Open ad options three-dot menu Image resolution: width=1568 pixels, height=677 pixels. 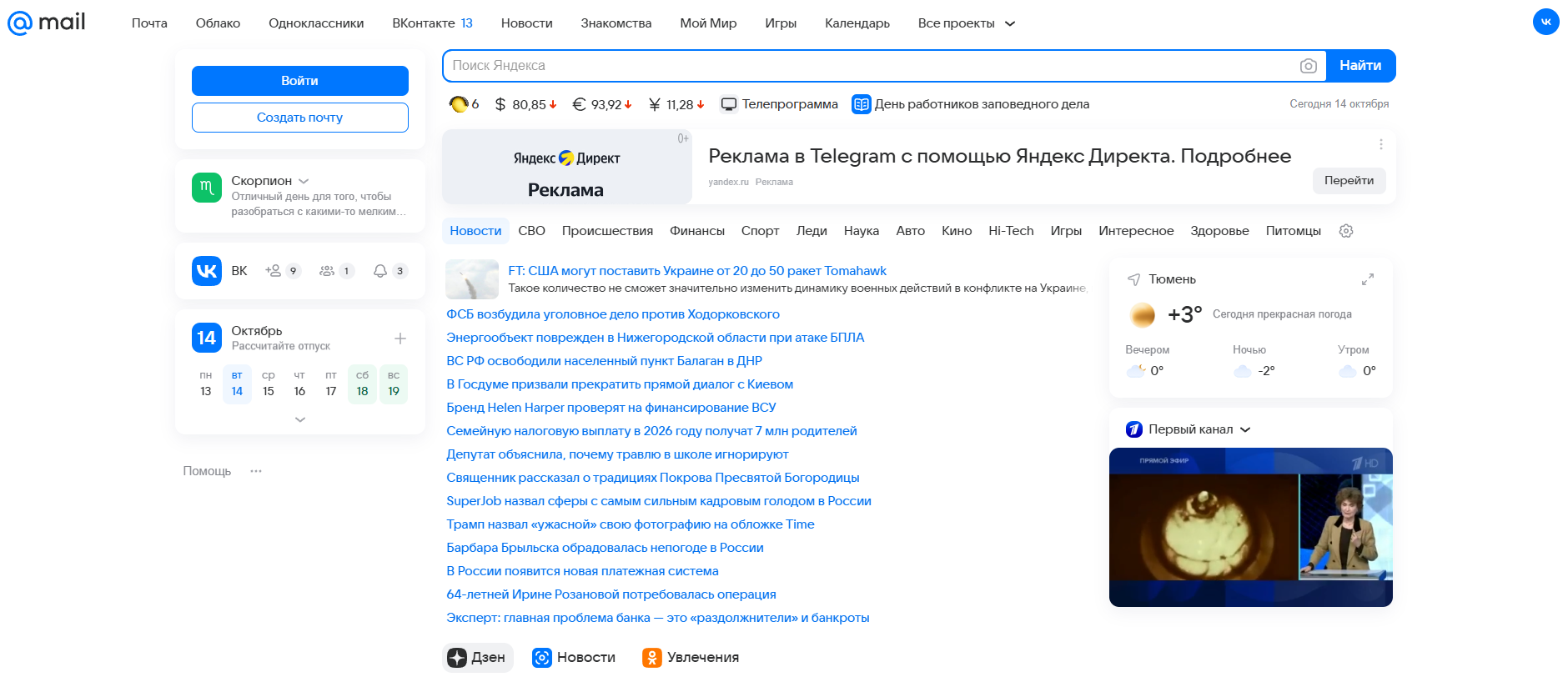pos(1380,144)
